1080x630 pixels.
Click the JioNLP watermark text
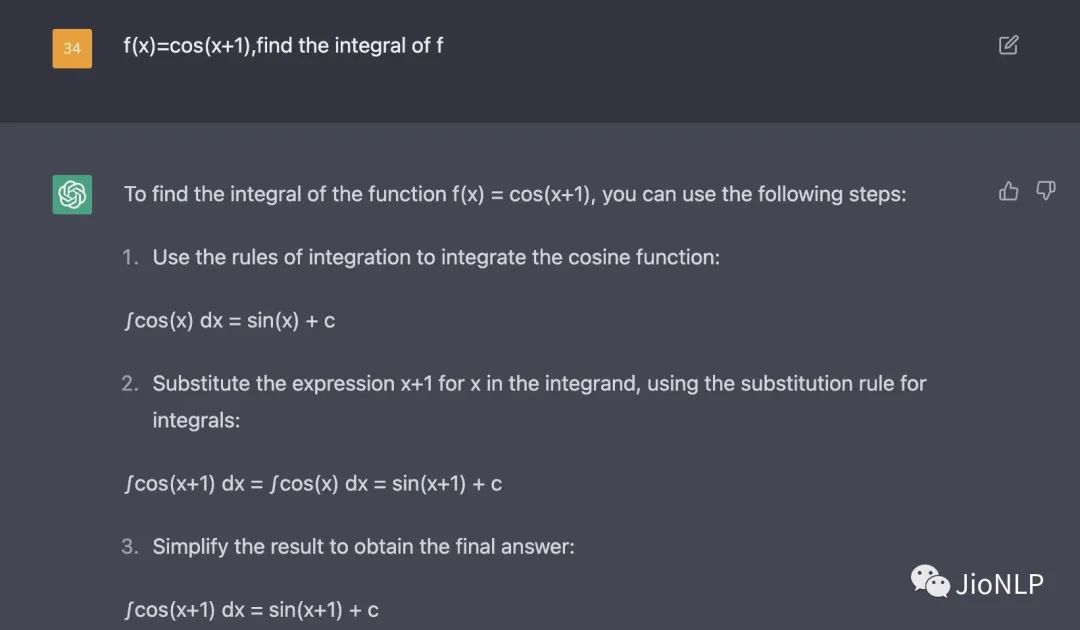(x=999, y=583)
